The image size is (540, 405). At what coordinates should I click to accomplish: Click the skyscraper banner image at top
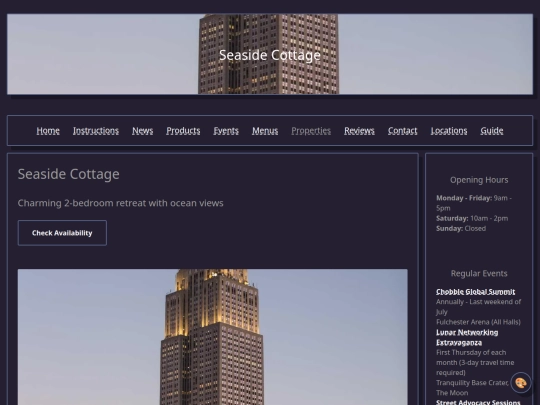coord(270,54)
